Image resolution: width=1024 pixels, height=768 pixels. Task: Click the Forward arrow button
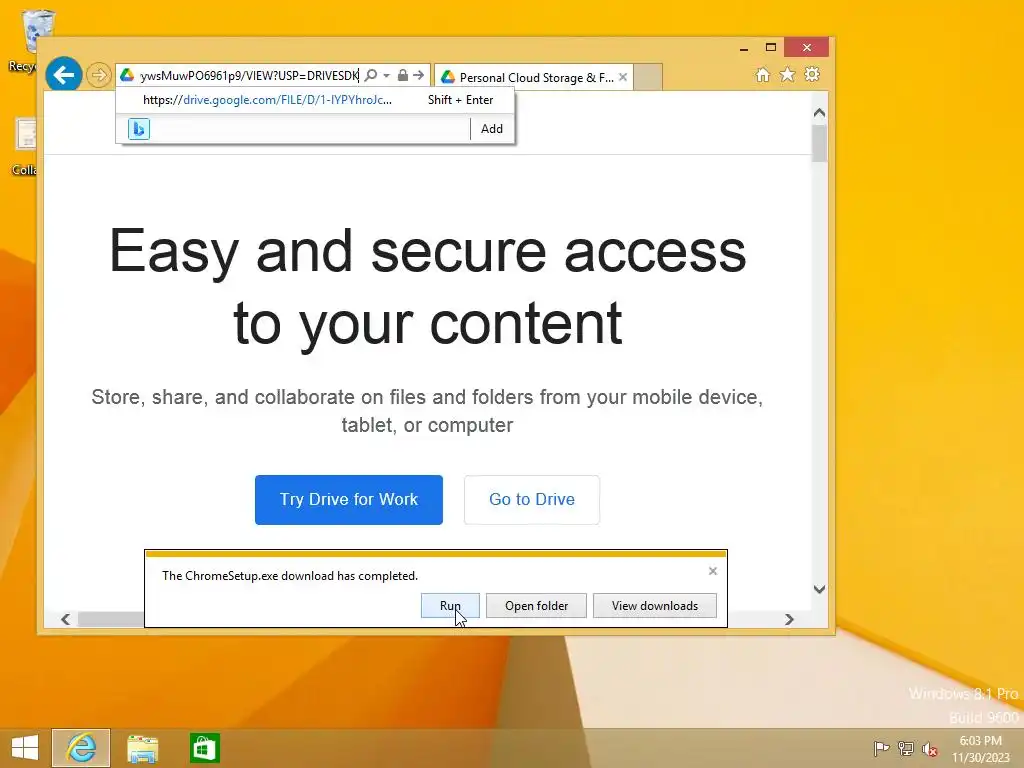(x=99, y=75)
